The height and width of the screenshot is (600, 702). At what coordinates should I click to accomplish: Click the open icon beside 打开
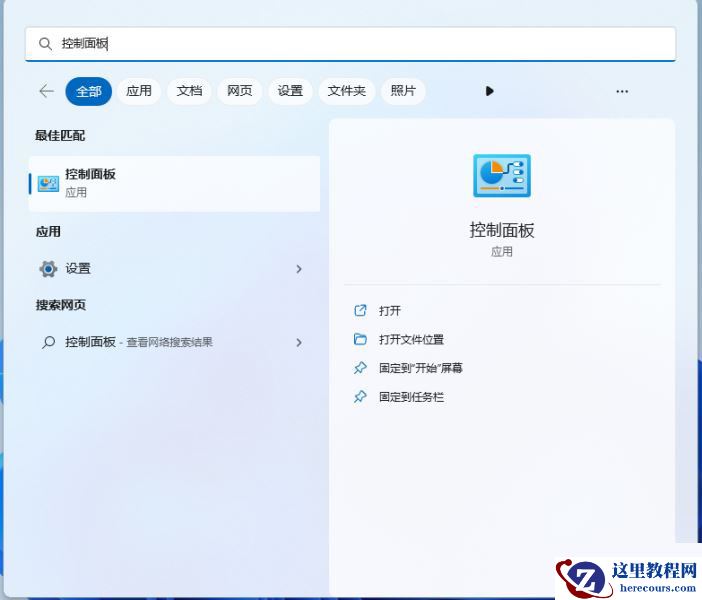[x=360, y=310]
